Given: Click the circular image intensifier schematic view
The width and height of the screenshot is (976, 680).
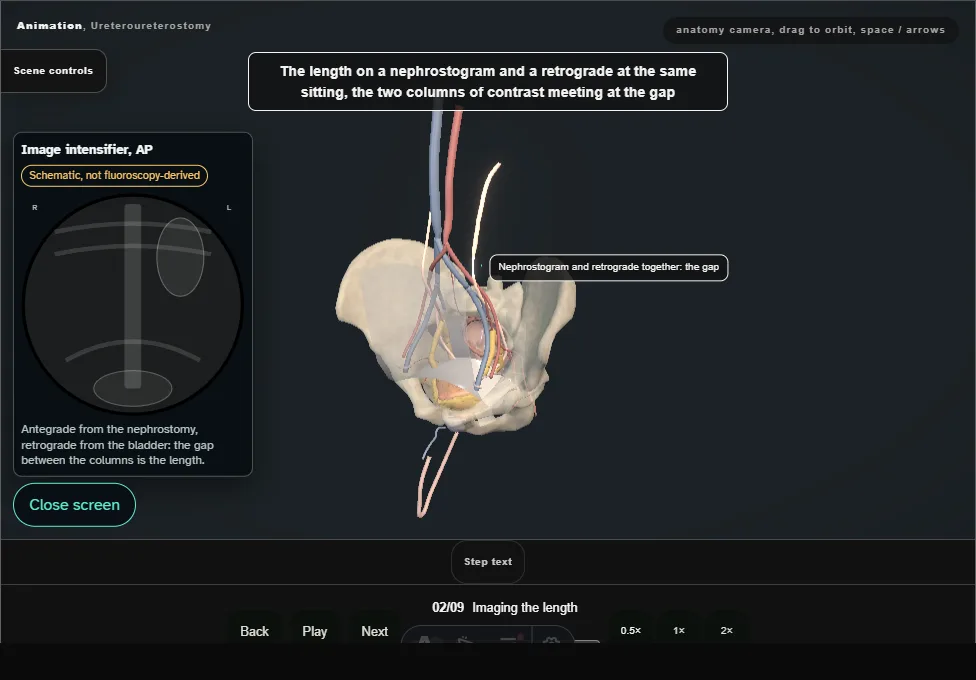Looking at the screenshot, I should (x=133, y=305).
